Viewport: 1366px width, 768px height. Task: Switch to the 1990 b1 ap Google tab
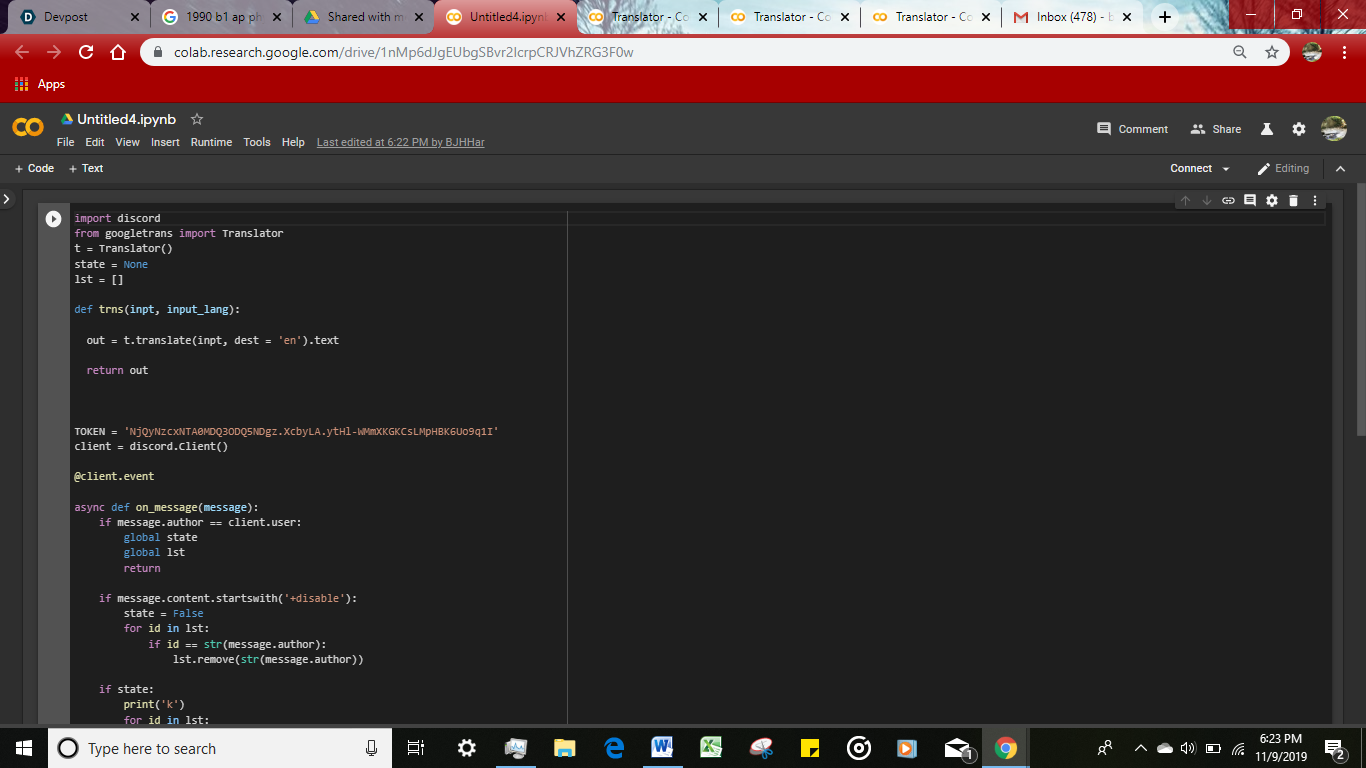[x=220, y=17]
